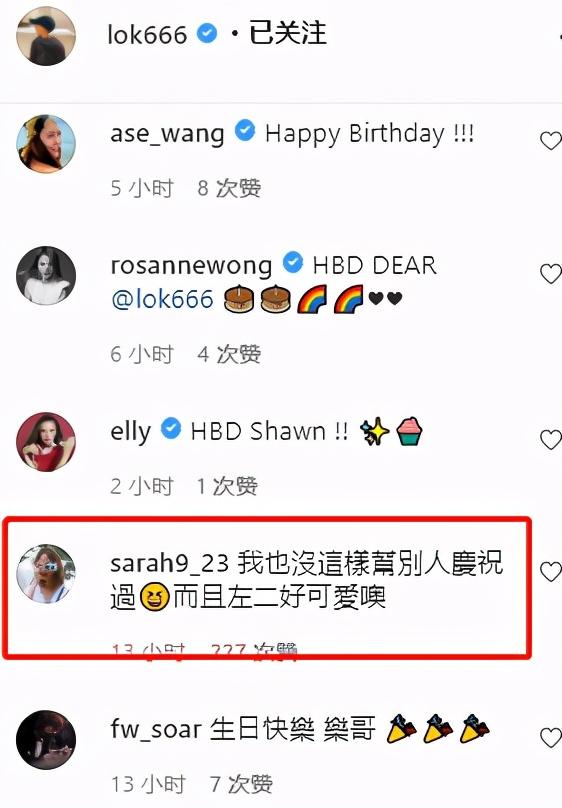View 8 次赞 likes on ase_wang's comment

(229, 189)
